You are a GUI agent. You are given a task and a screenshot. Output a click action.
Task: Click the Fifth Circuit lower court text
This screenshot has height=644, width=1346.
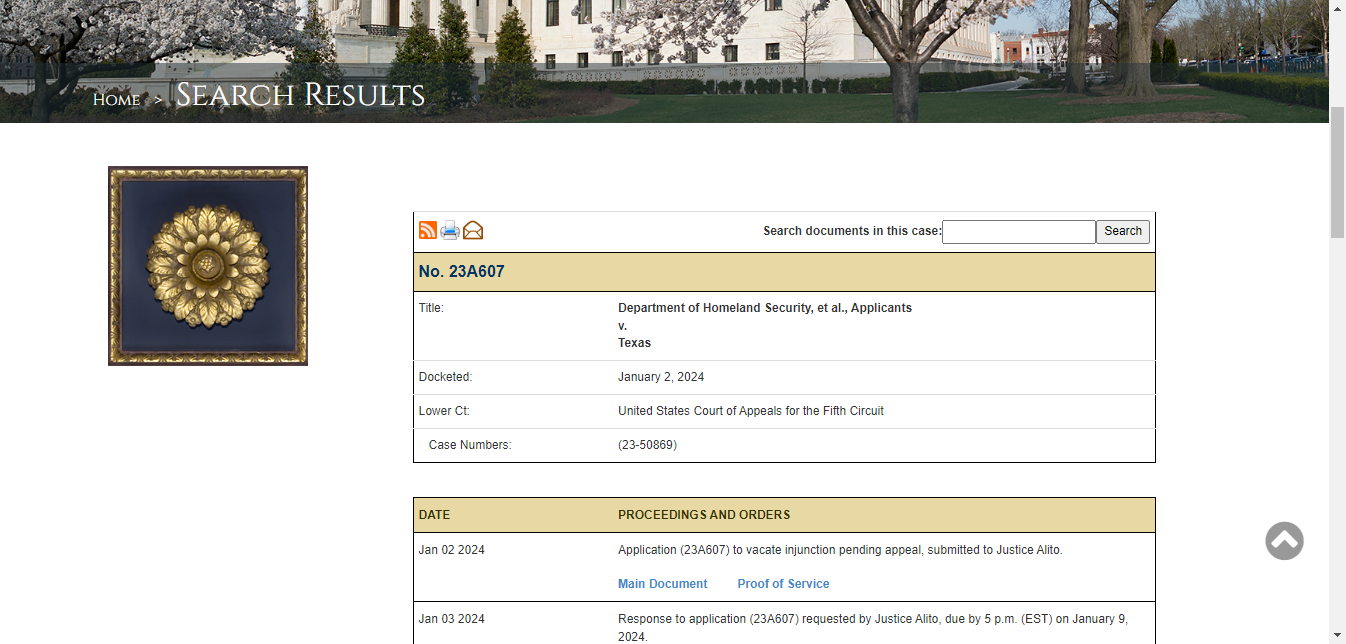(x=751, y=411)
